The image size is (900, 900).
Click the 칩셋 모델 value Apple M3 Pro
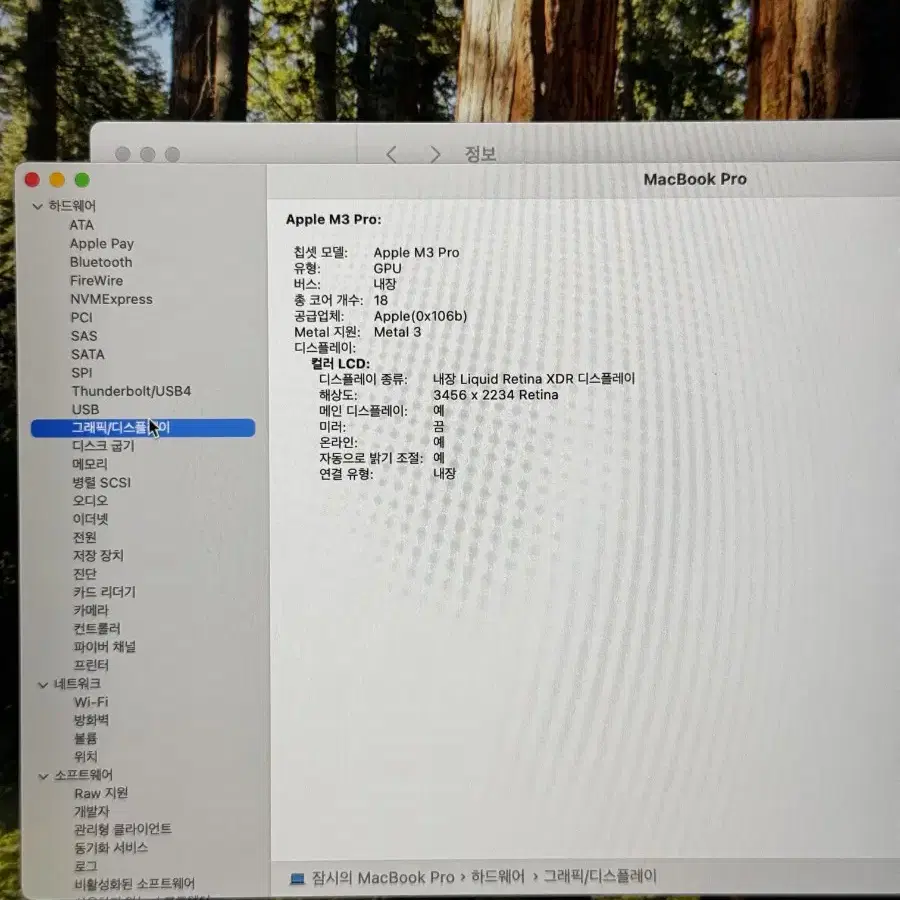(416, 253)
